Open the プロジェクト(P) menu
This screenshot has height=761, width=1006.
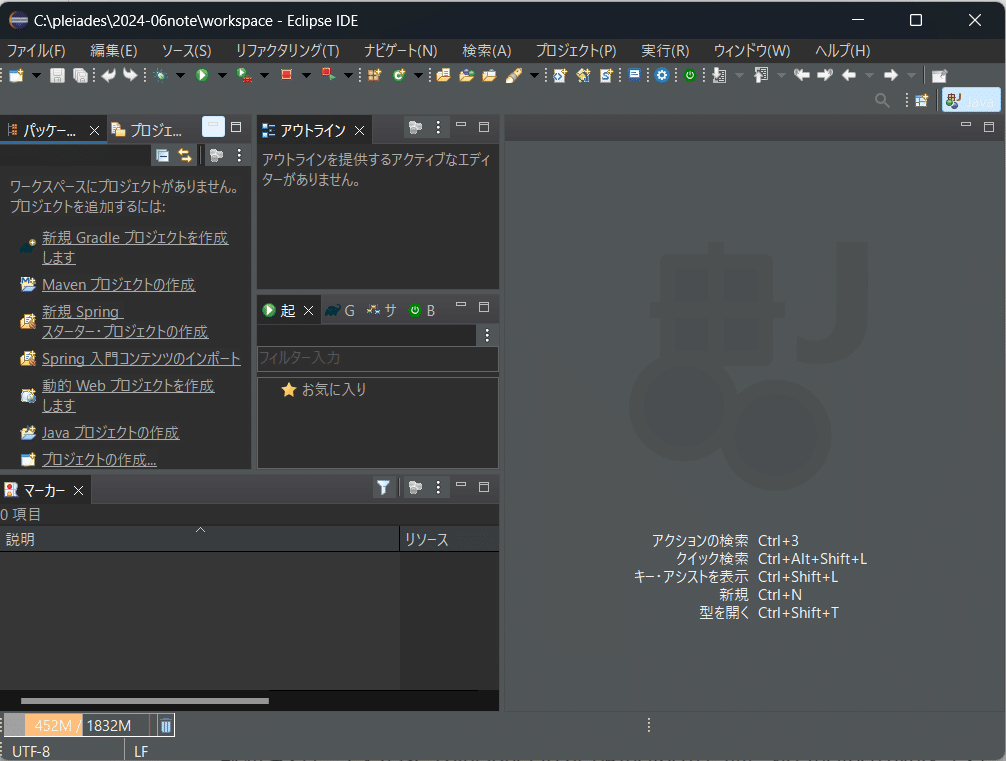pyautogui.click(x=576, y=51)
